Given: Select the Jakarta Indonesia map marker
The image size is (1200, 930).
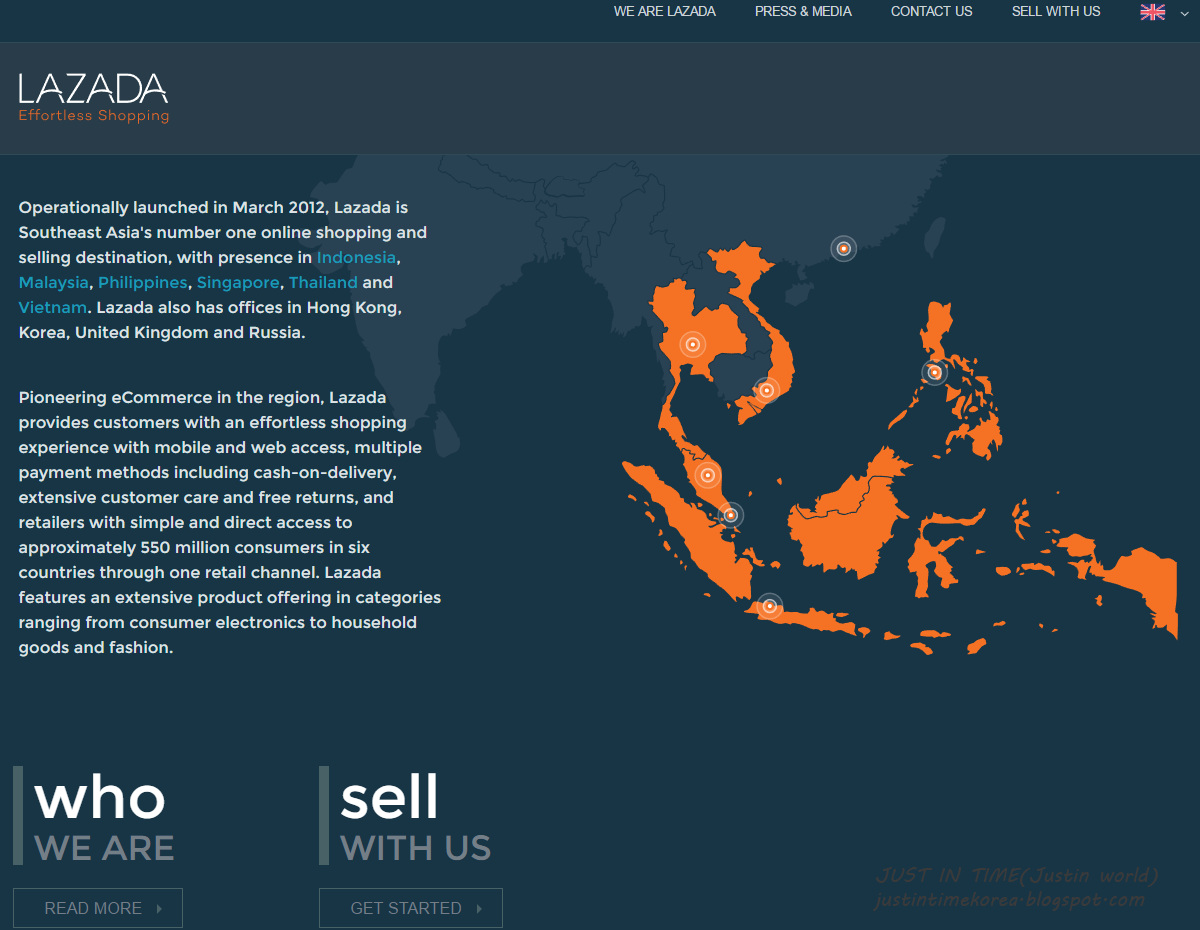Looking at the screenshot, I should 769,606.
